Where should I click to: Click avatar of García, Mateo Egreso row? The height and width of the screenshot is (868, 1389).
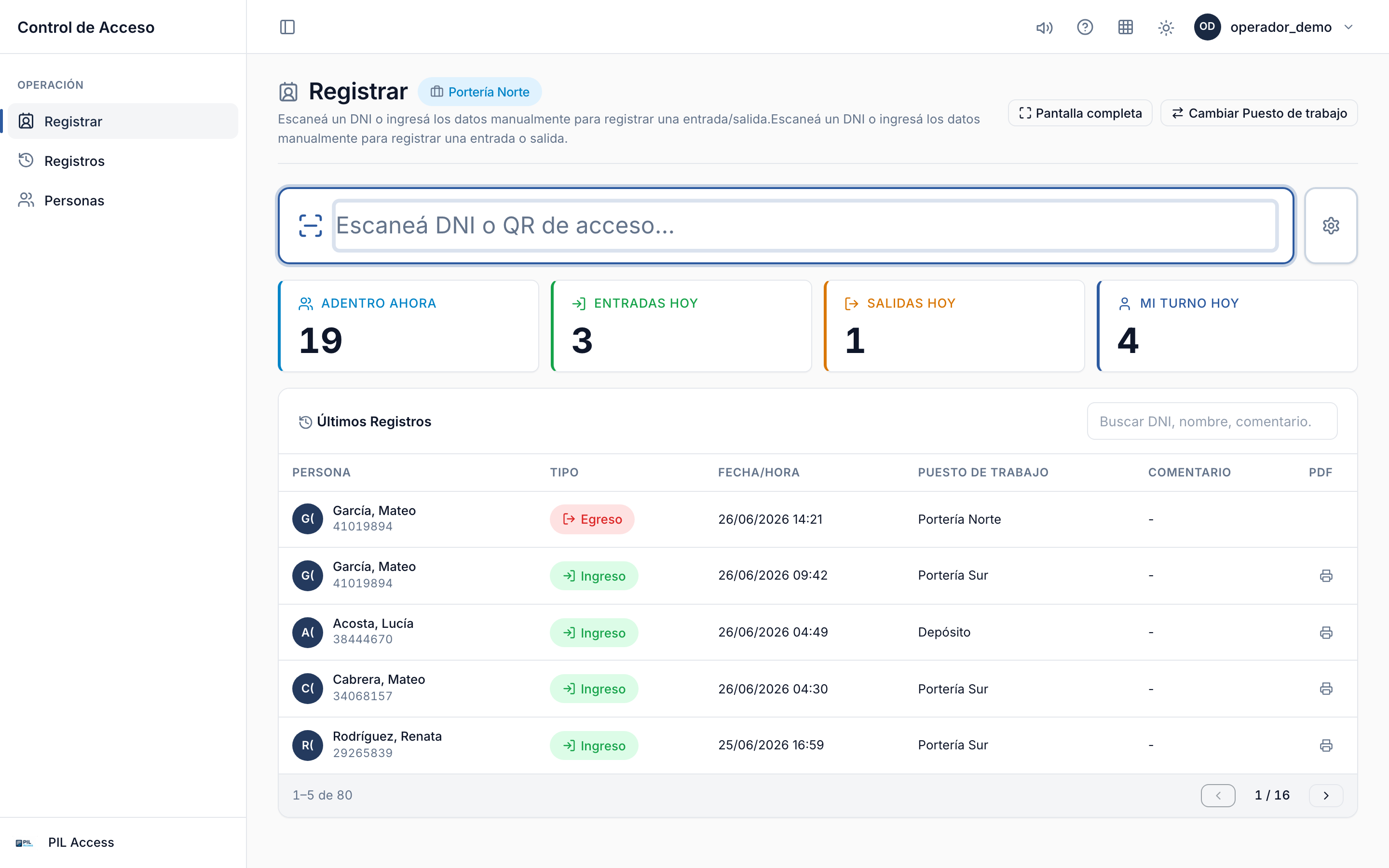pyautogui.click(x=308, y=519)
